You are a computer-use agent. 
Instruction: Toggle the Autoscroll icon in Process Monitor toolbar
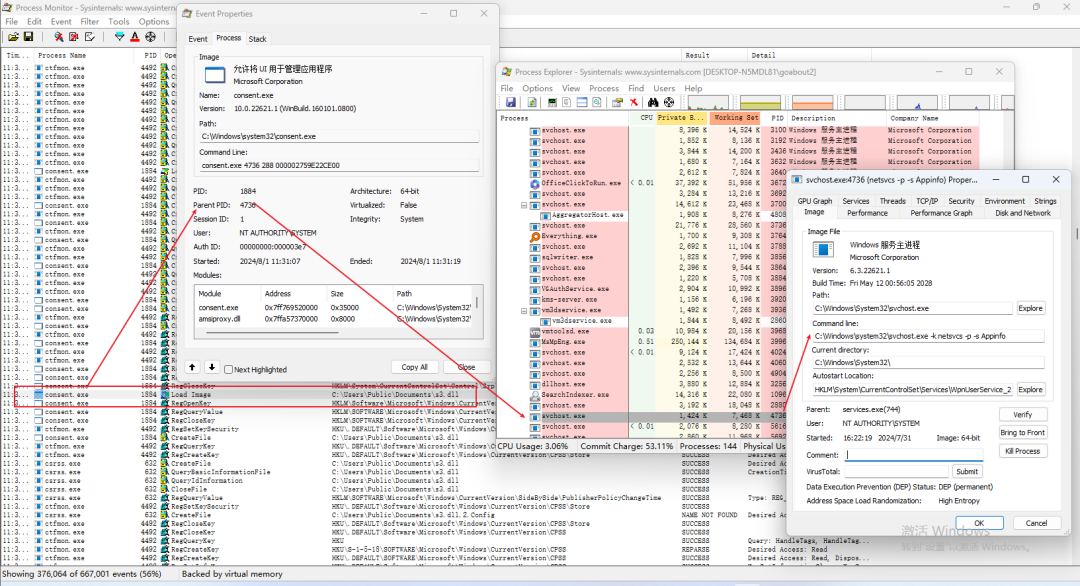pos(74,37)
